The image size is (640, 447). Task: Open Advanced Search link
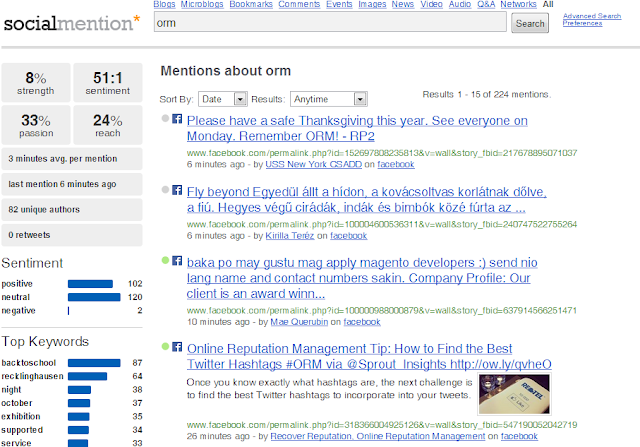592,16
